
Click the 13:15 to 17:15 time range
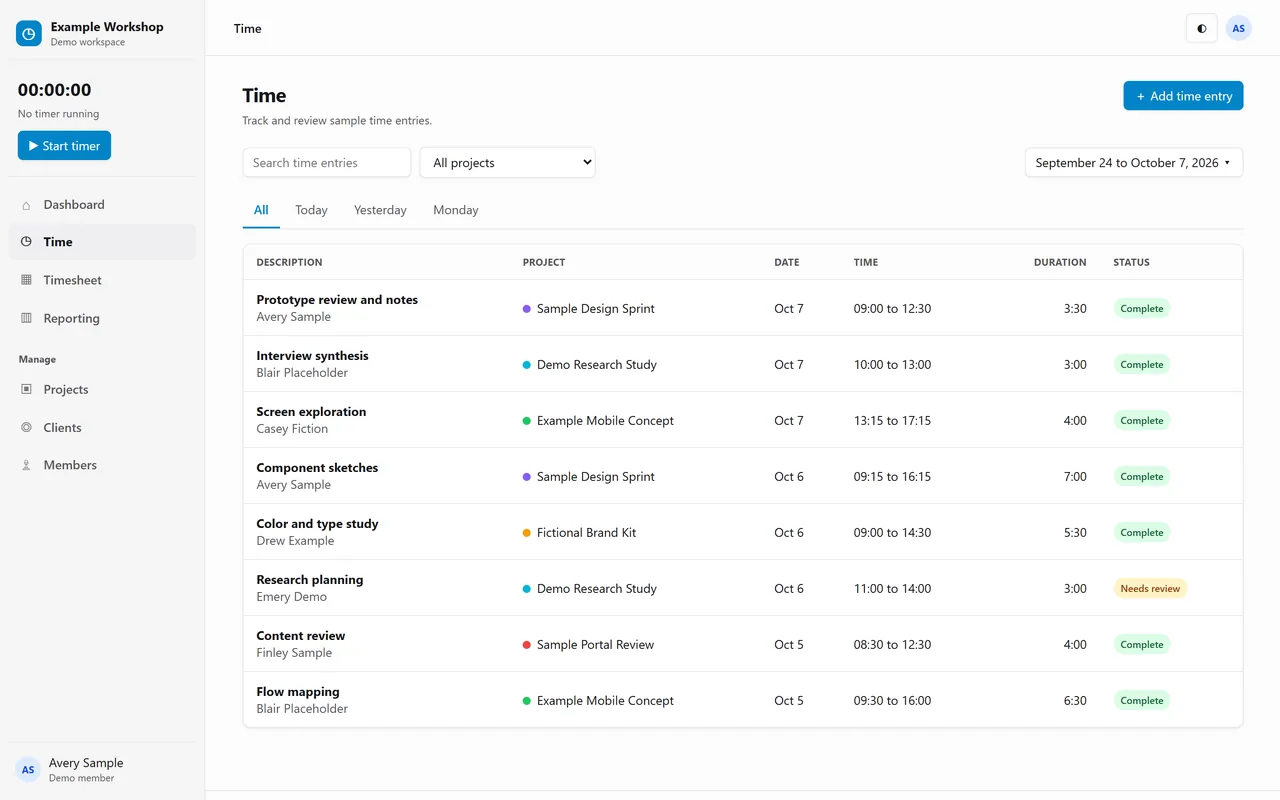[x=892, y=421]
